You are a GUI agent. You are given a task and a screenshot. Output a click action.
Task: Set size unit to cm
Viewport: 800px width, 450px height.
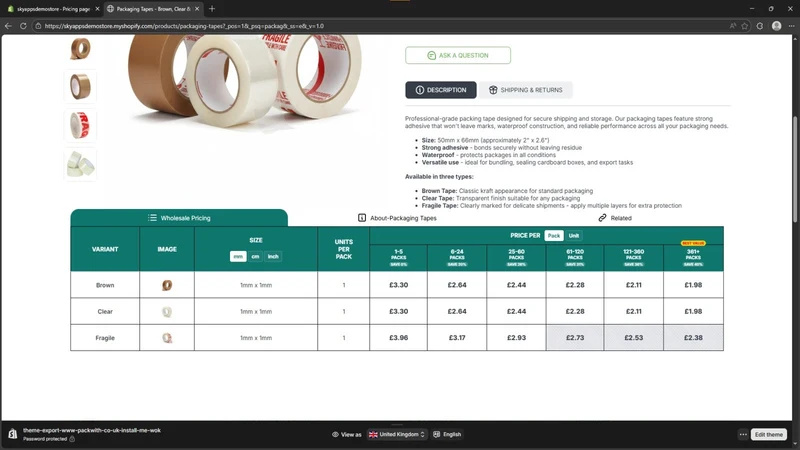click(255, 256)
